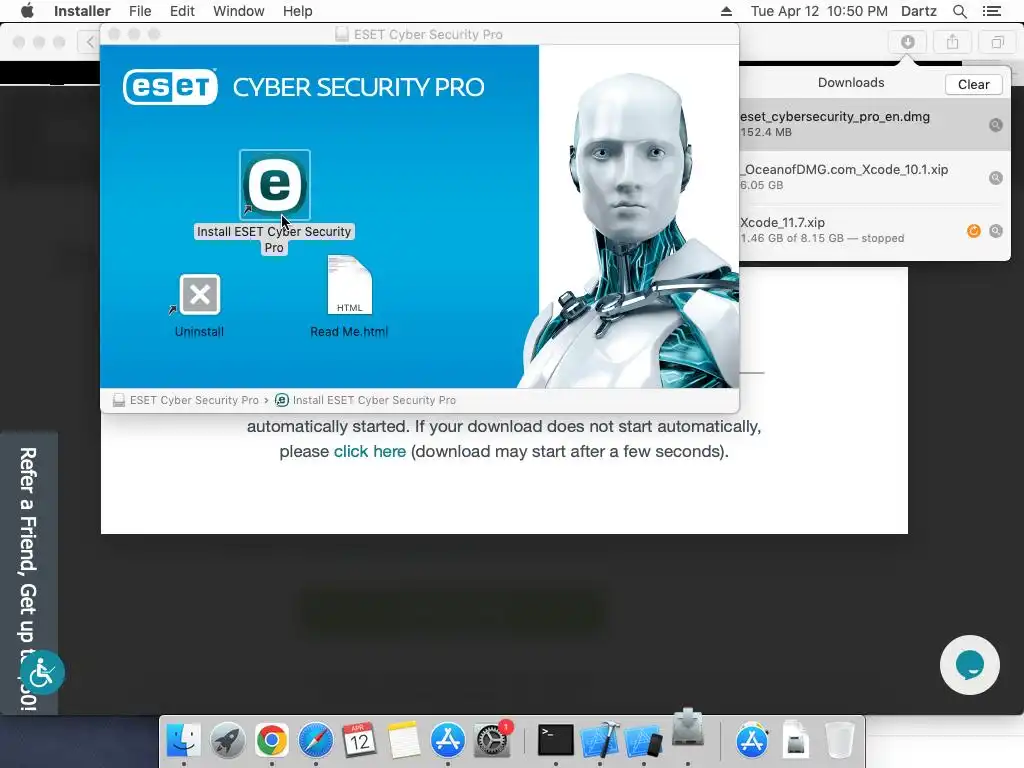This screenshot has width=1024, height=768.
Task: Click the Safari Share toolbar button
Action: click(953, 42)
